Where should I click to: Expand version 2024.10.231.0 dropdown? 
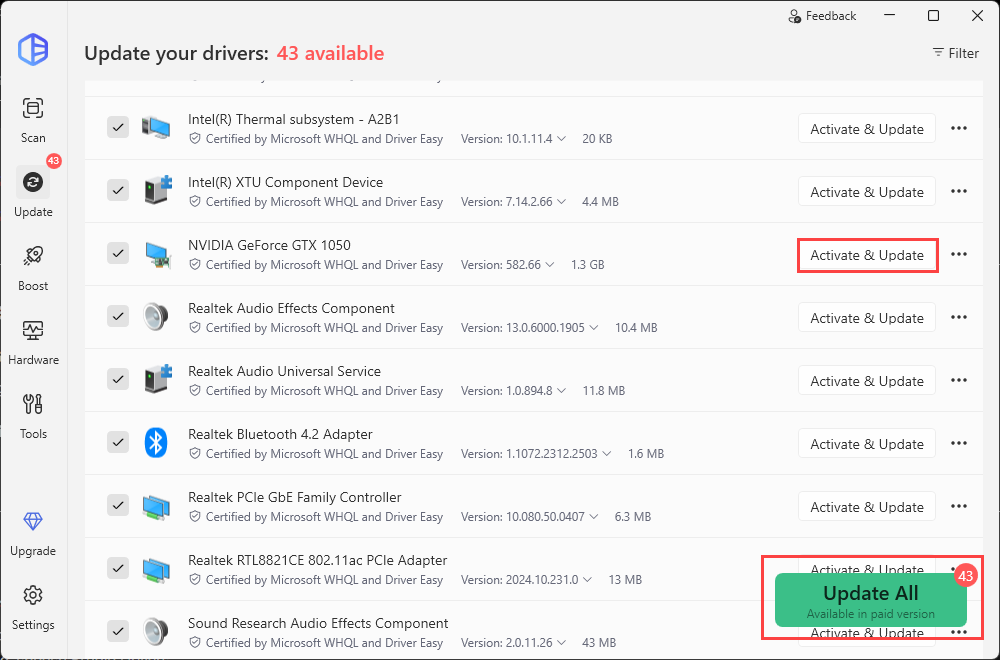coord(587,580)
